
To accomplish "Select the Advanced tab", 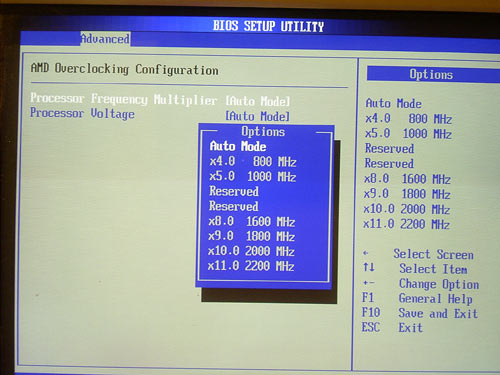I will click(x=105, y=39).
